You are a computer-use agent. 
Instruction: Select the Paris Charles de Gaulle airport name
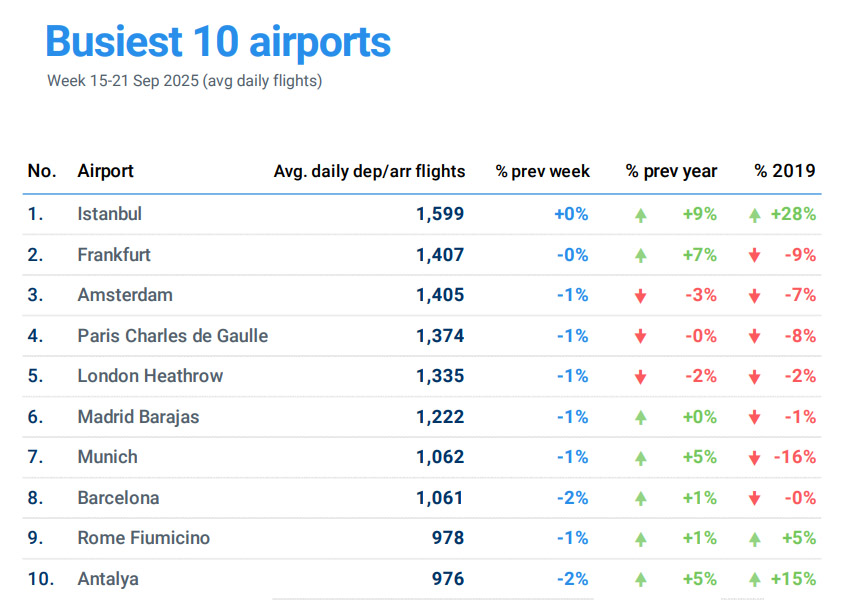point(172,336)
